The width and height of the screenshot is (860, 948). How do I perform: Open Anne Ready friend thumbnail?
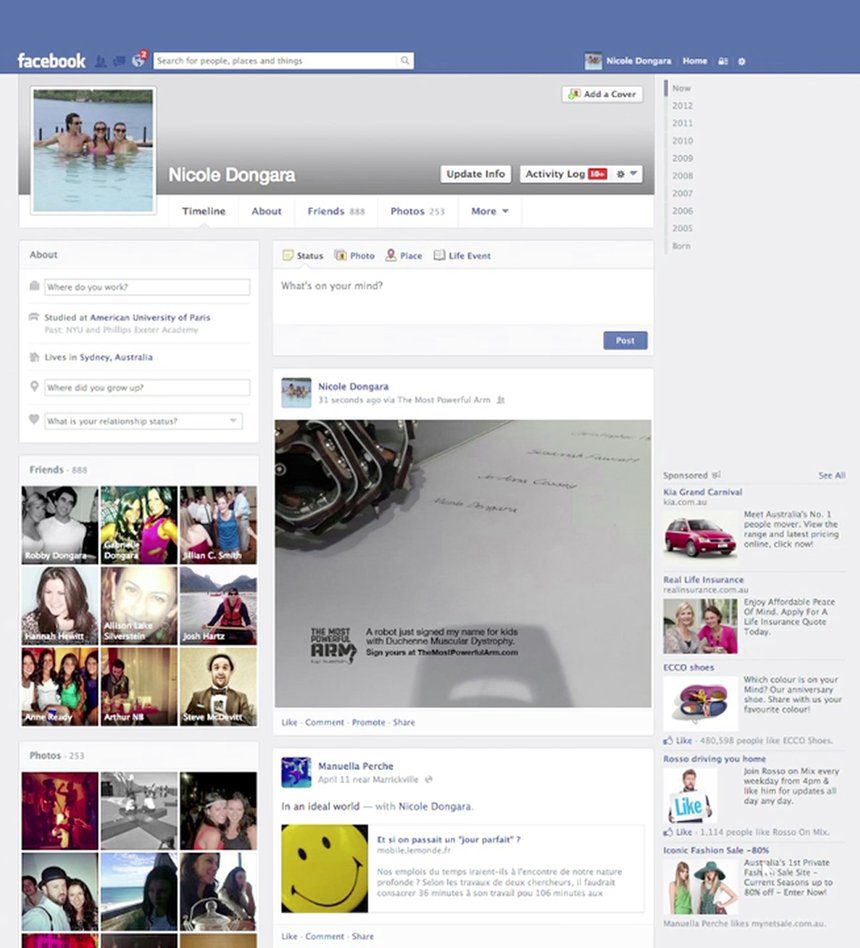(x=60, y=686)
